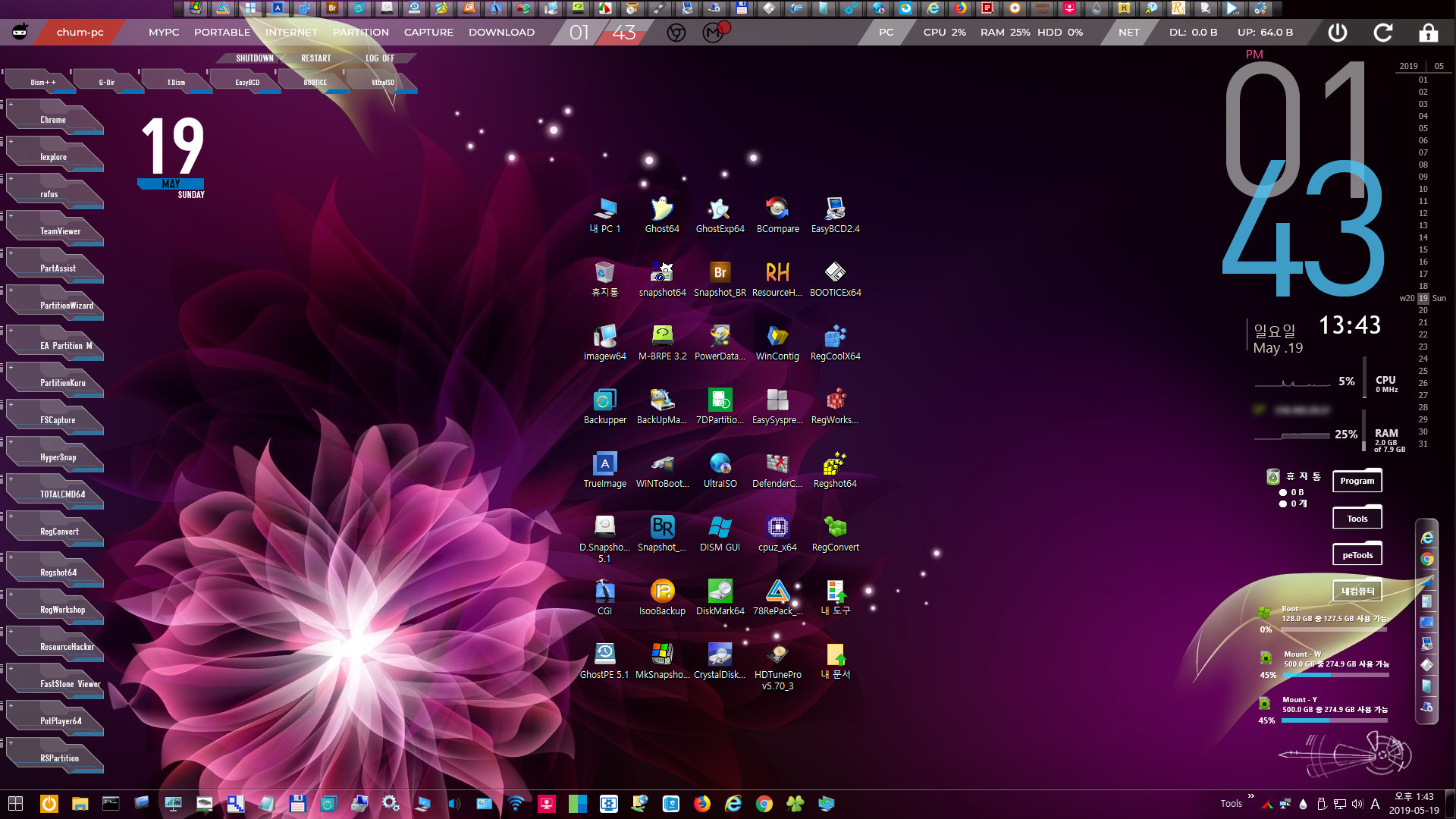Expand the plus on PartAssist launcher
The height and width of the screenshot is (819, 1456).
pyautogui.click(x=11, y=253)
